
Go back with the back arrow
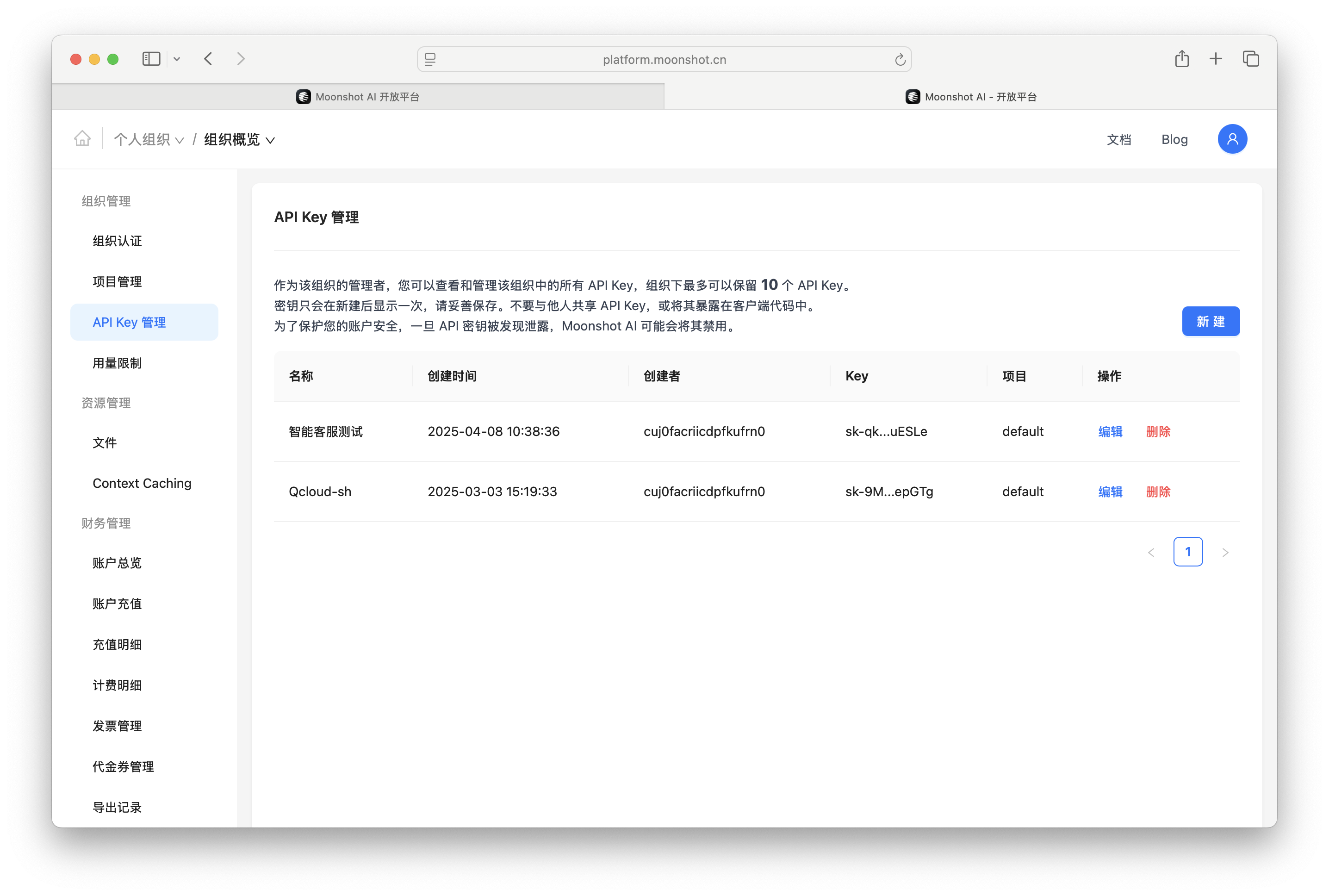(209, 59)
